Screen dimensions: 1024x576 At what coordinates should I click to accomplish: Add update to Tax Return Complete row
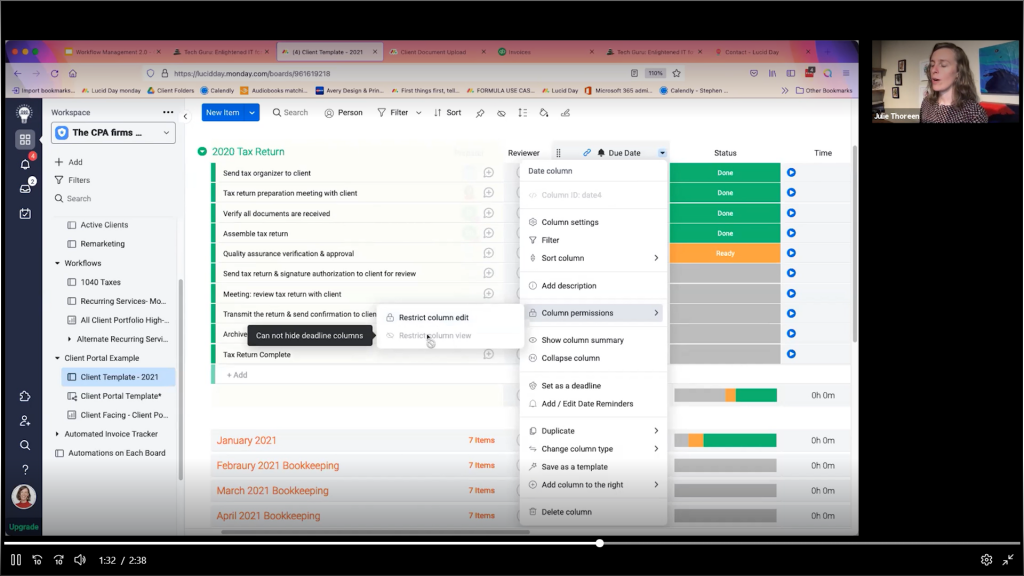(488, 354)
